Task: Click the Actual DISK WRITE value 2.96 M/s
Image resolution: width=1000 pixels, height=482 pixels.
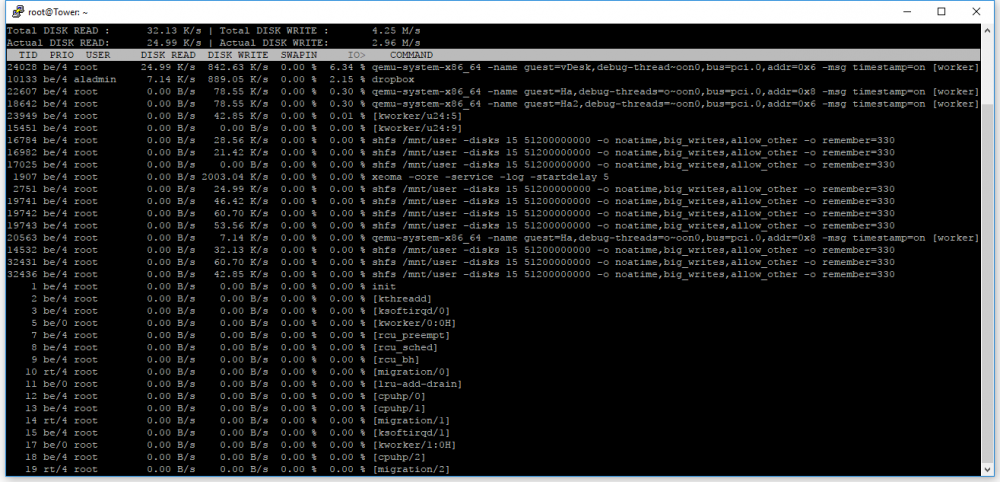Action: [x=396, y=43]
